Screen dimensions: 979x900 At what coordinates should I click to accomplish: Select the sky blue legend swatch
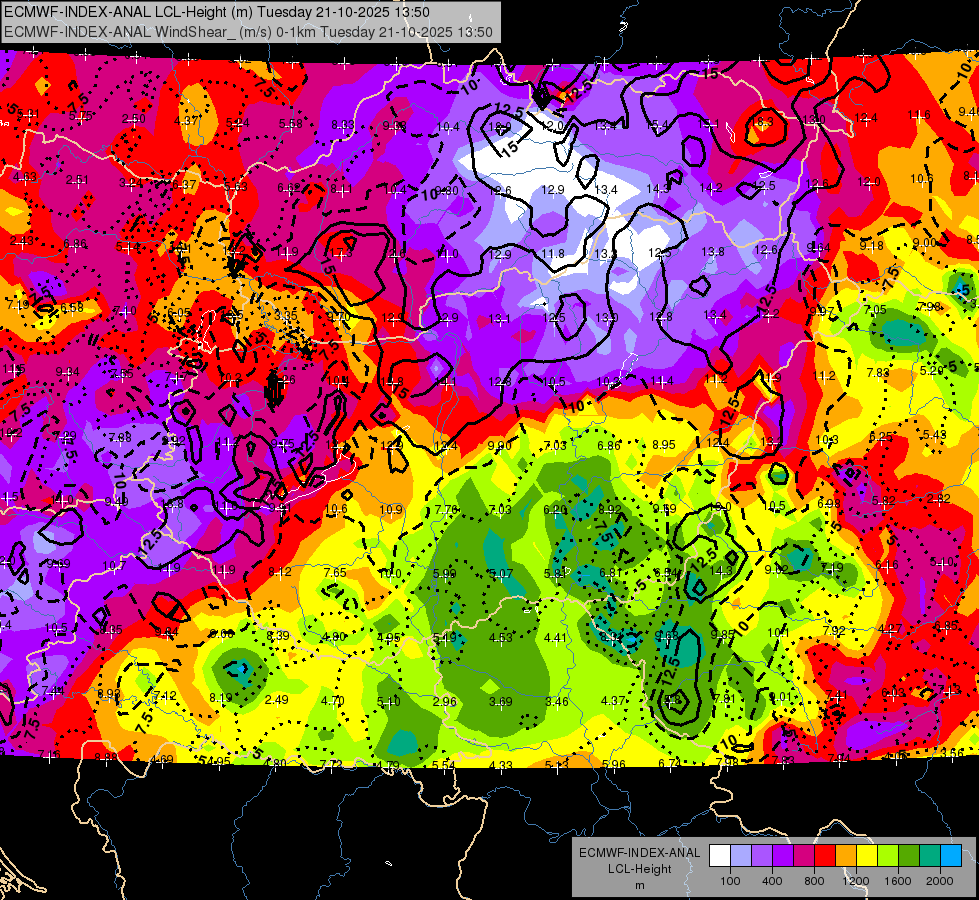click(x=951, y=856)
